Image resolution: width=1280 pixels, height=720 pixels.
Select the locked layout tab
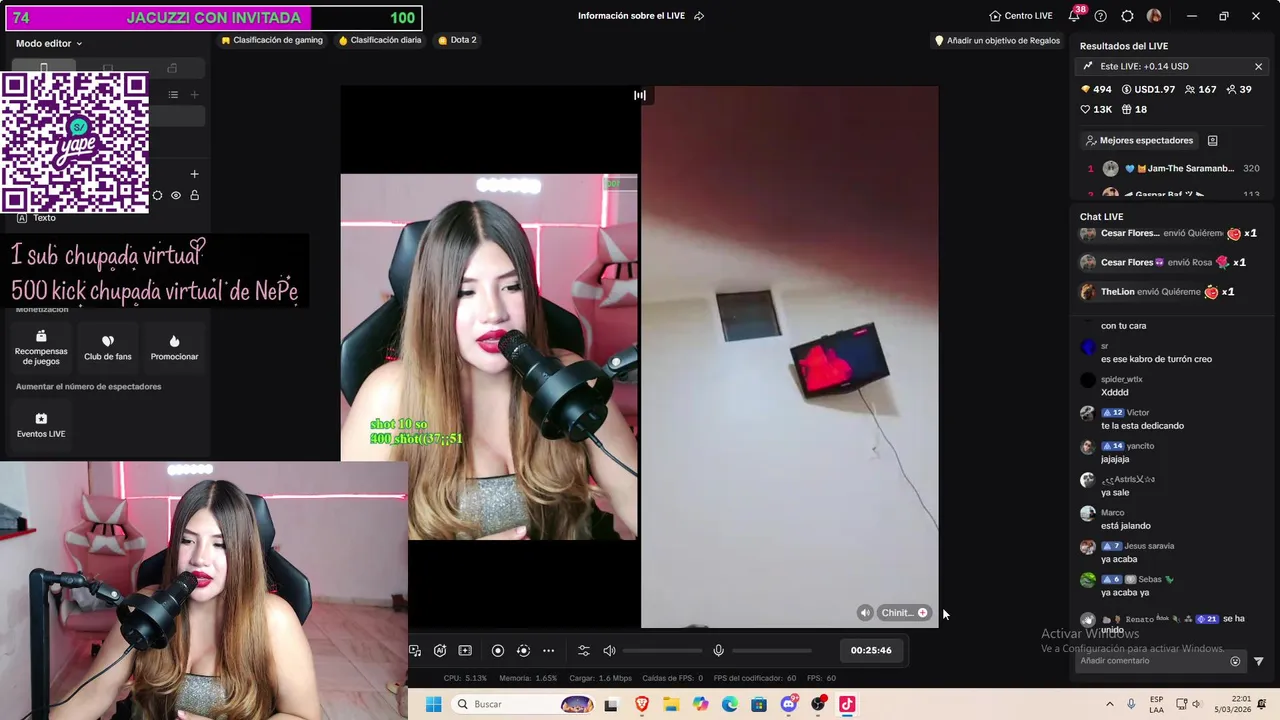coord(172,68)
